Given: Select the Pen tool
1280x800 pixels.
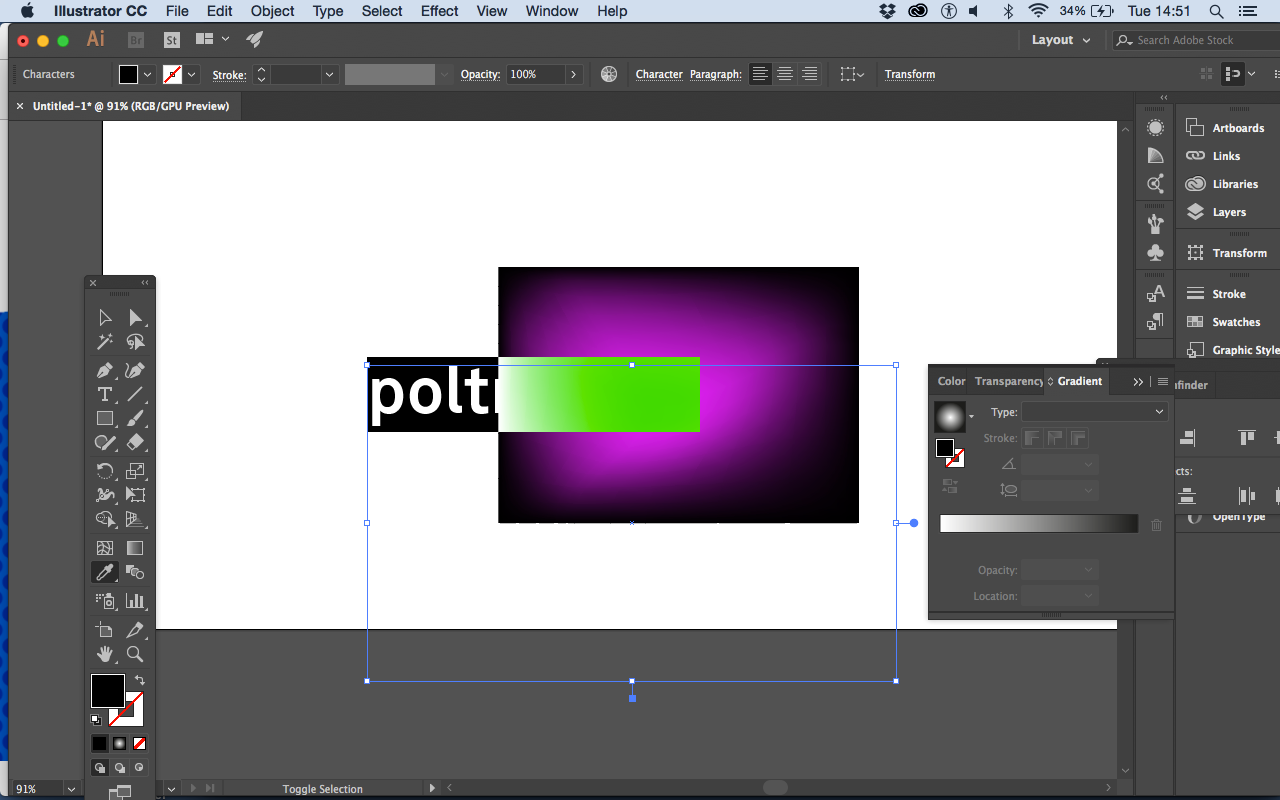Looking at the screenshot, I should click(x=105, y=370).
